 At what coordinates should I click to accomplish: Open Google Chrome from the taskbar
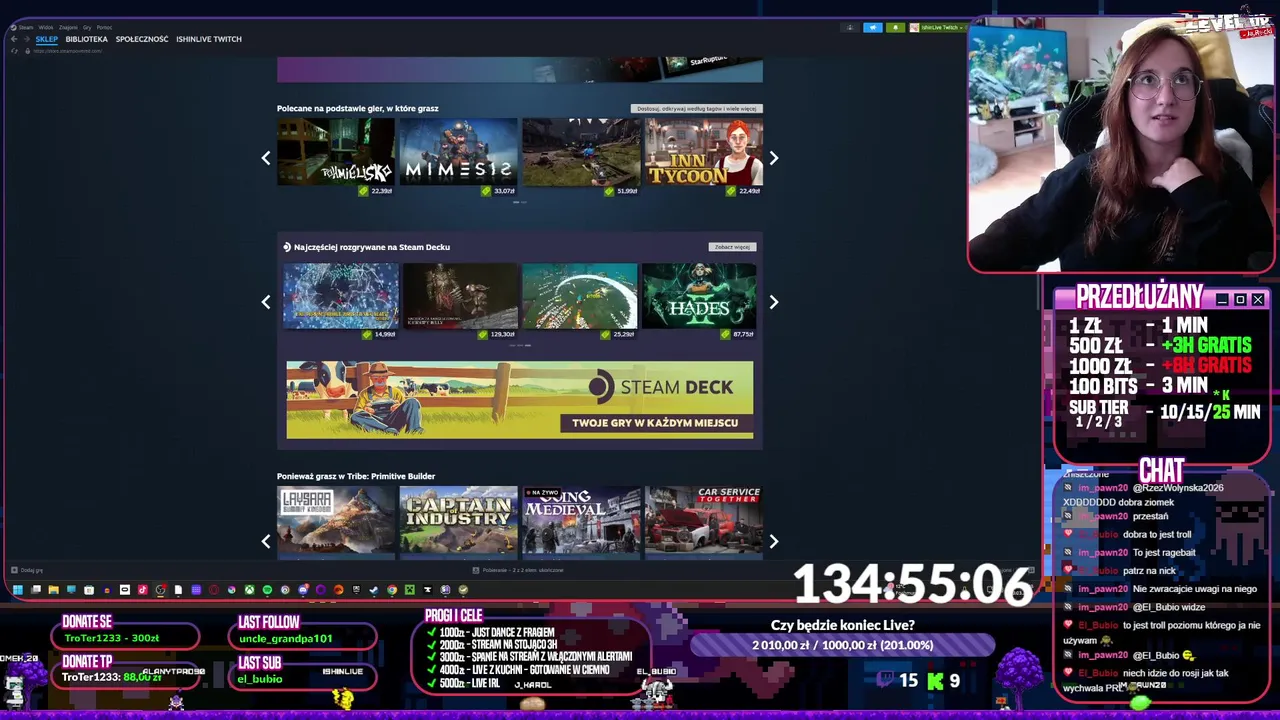(x=392, y=590)
